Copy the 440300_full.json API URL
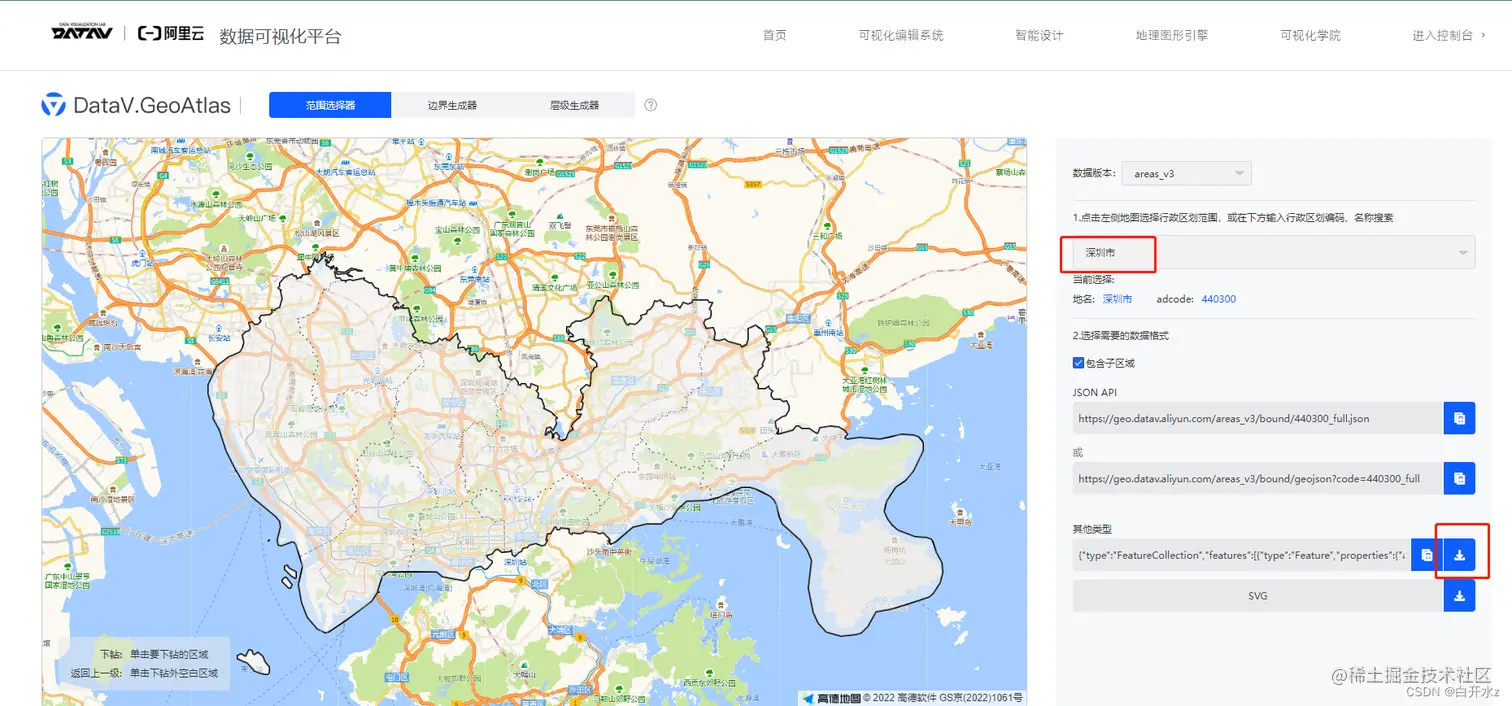This screenshot has height=706, width=1512. tap(1459, 418)
